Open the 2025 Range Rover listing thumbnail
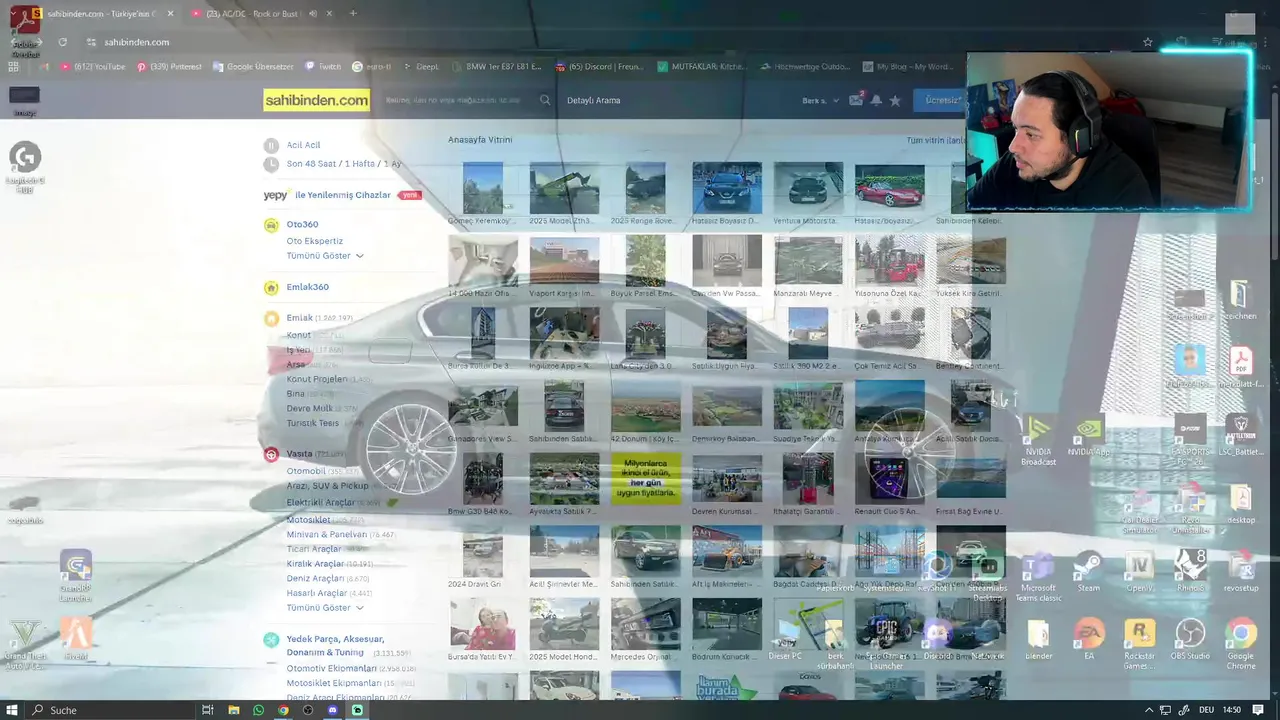This screenshot has height=720, width=1280. (x=645, y=188)
